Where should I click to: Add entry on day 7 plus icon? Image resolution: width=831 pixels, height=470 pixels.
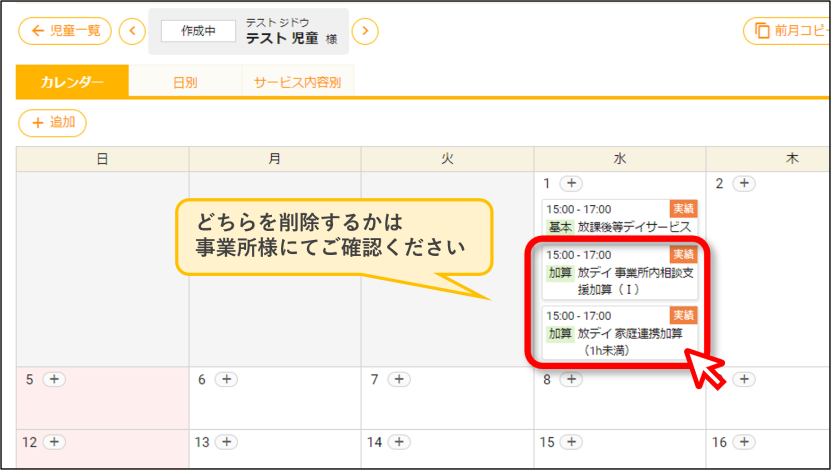(399, 379)
